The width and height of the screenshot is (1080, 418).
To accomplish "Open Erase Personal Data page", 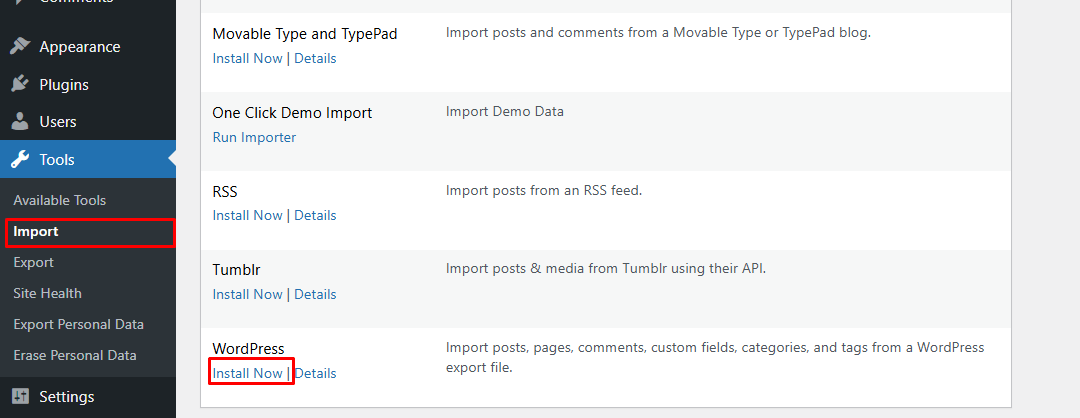I will click(74, 355).
